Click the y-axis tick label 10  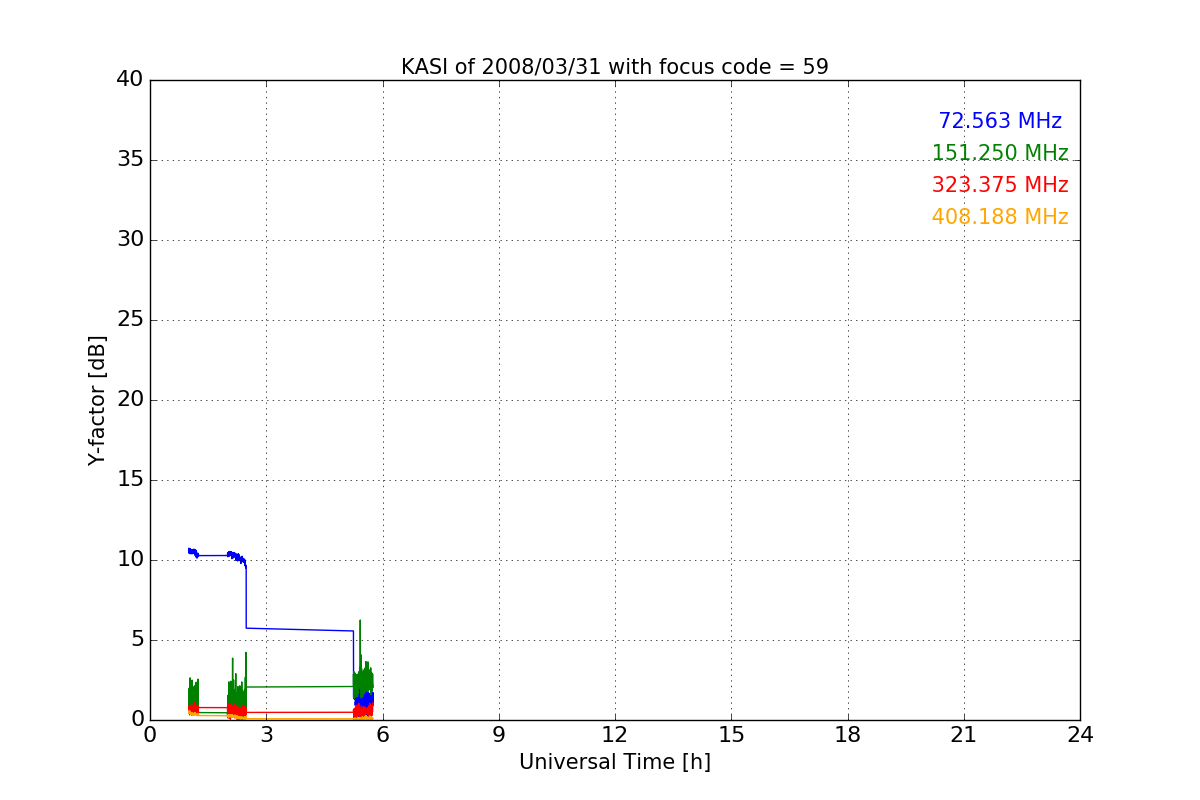pyautogui.click(x=129, y=560)
